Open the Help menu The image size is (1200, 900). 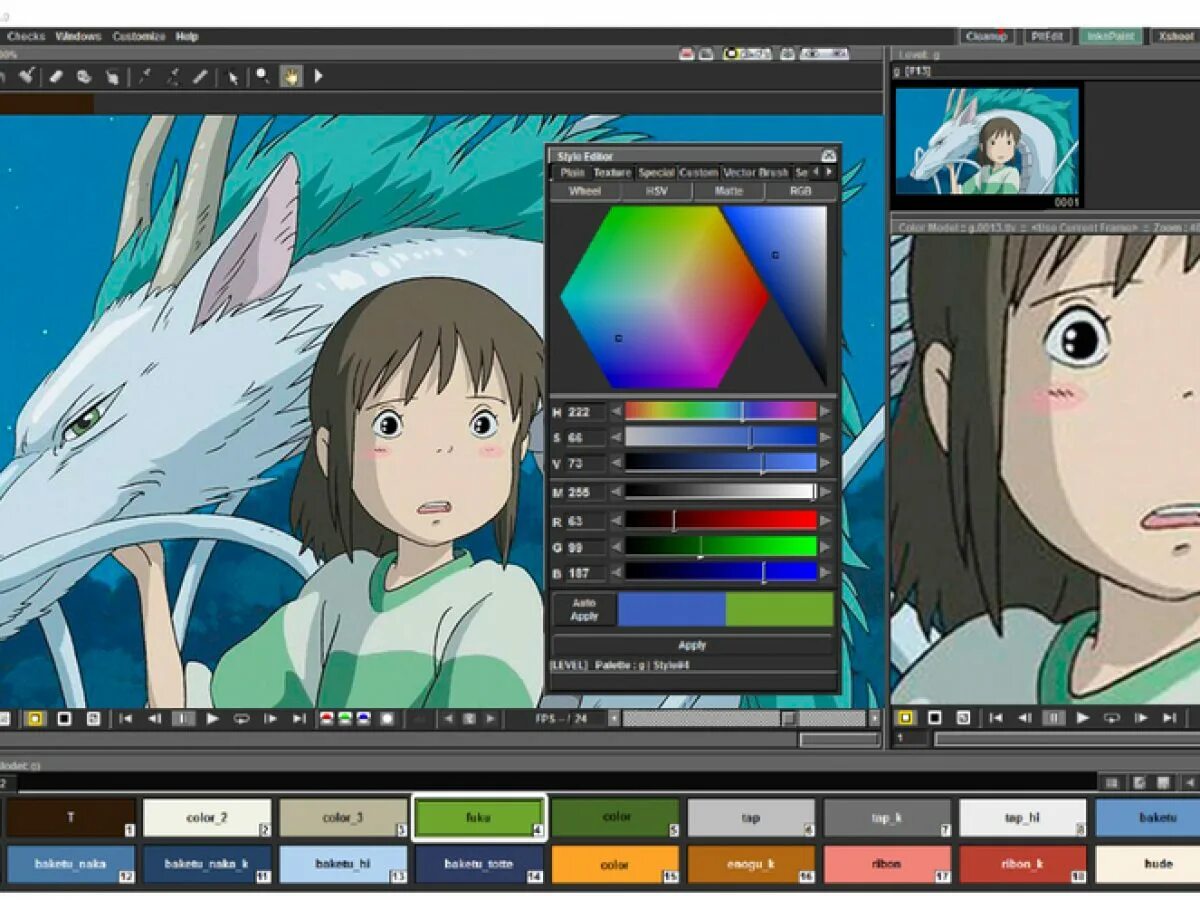click(187, 36)
